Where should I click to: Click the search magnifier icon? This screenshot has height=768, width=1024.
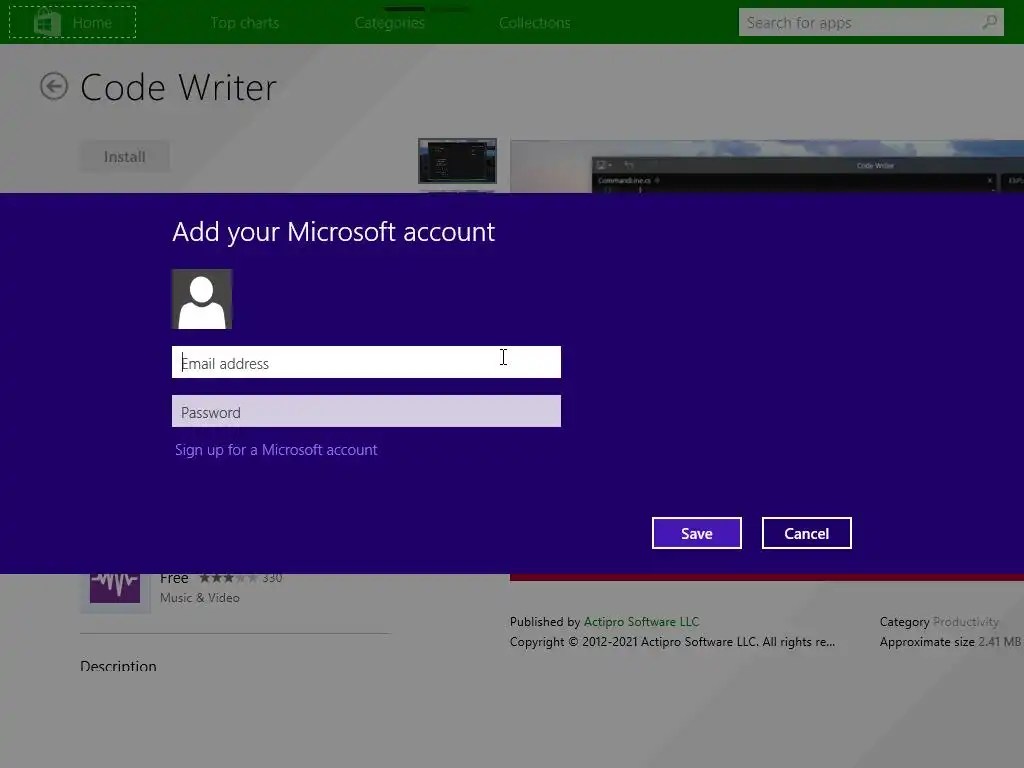click(990, 22)
